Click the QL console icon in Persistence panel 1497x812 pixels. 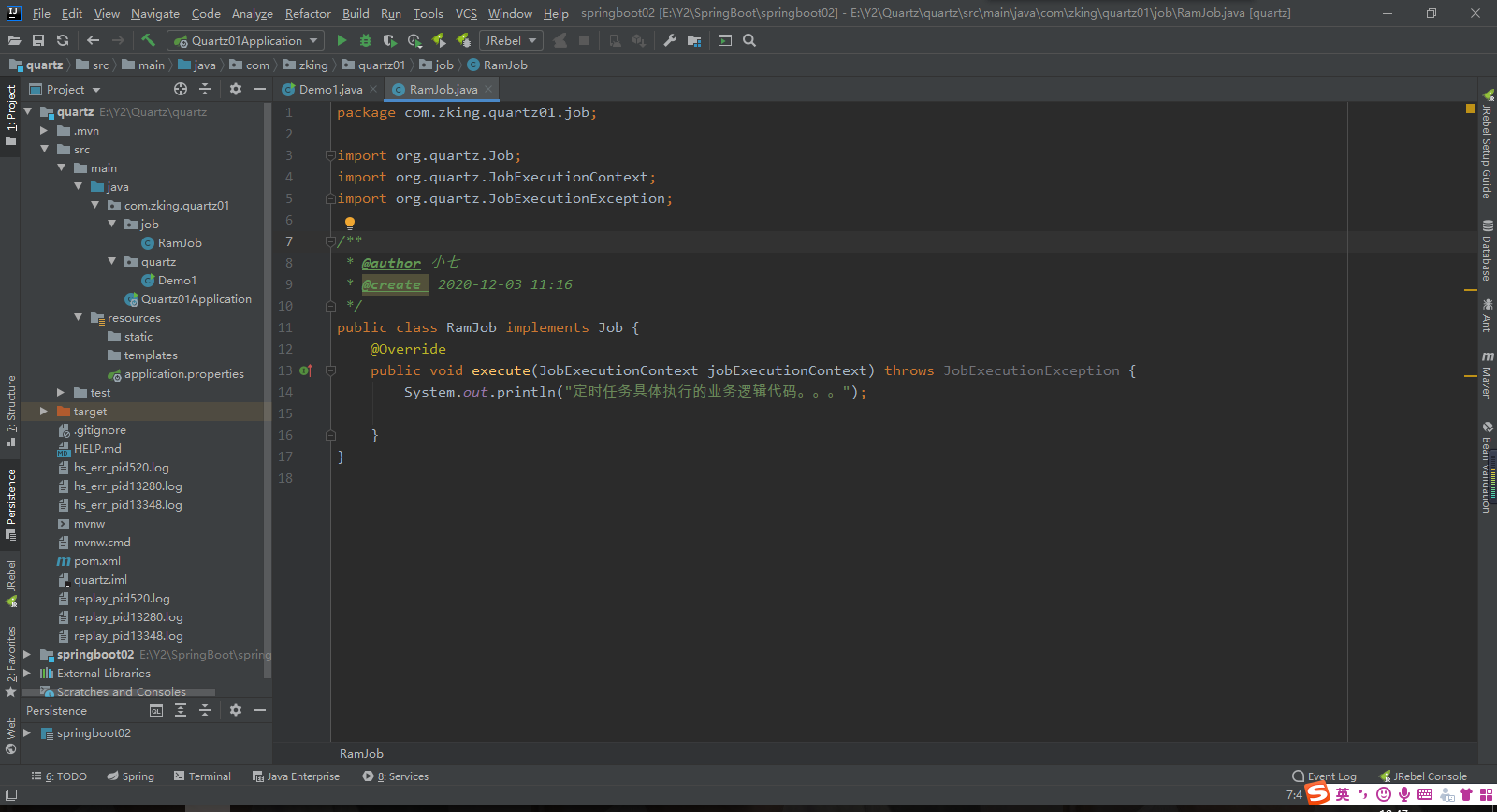(156, 710)
